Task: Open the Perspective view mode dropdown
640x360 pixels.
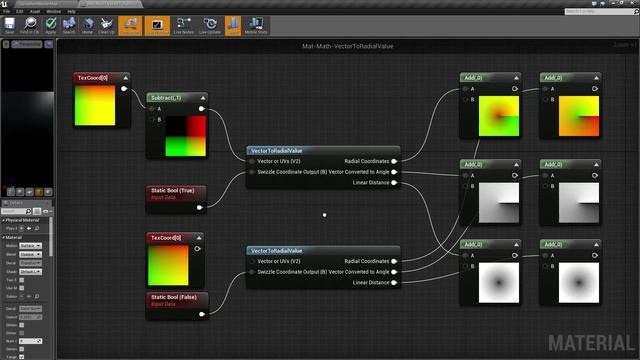Action: (x=27, y=44)
